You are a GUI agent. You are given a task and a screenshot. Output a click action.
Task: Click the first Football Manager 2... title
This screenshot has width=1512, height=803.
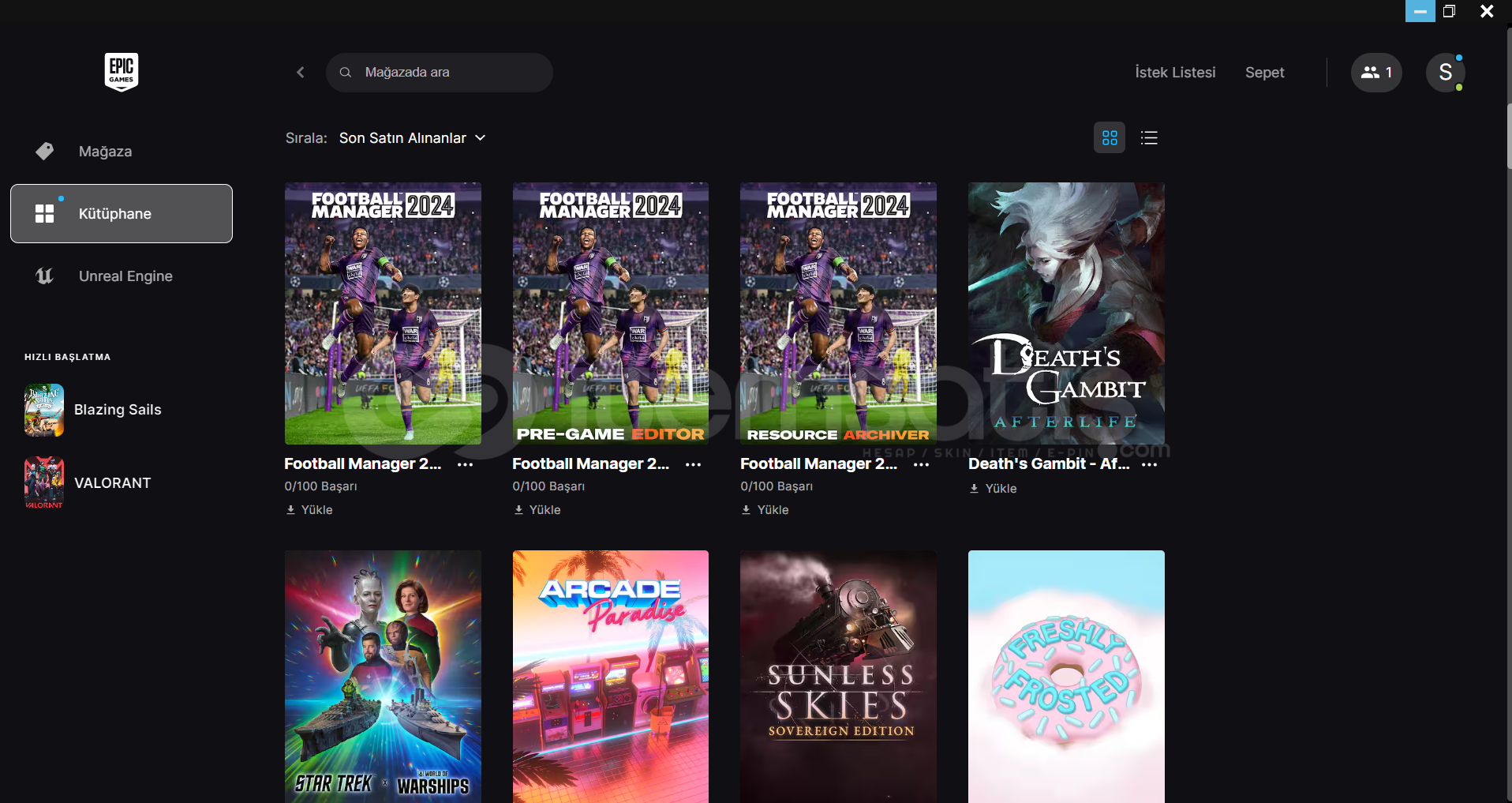(363, 464)
